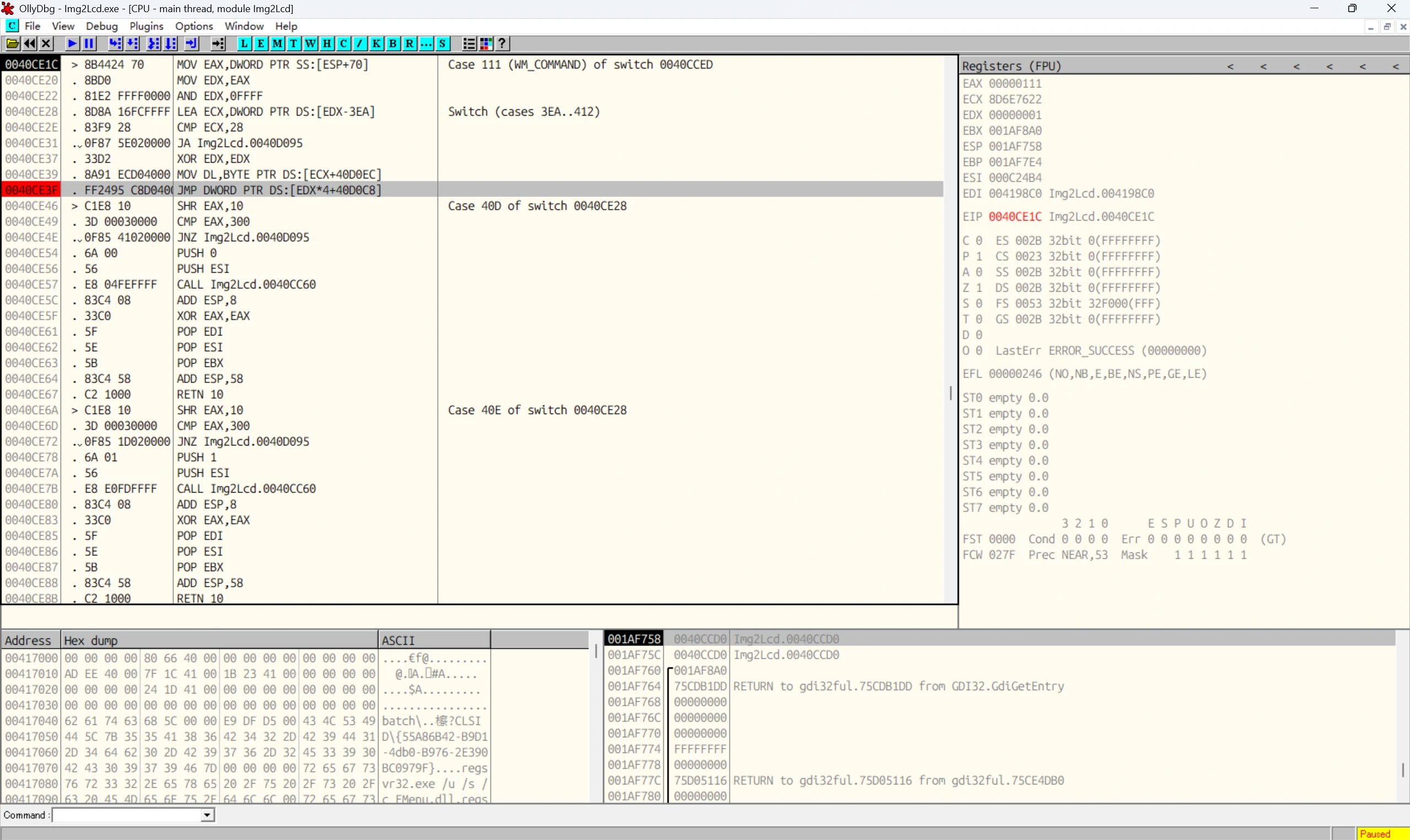Expand the Command dropdown arrow
The image size is (1410, 840).
(208, 815)
